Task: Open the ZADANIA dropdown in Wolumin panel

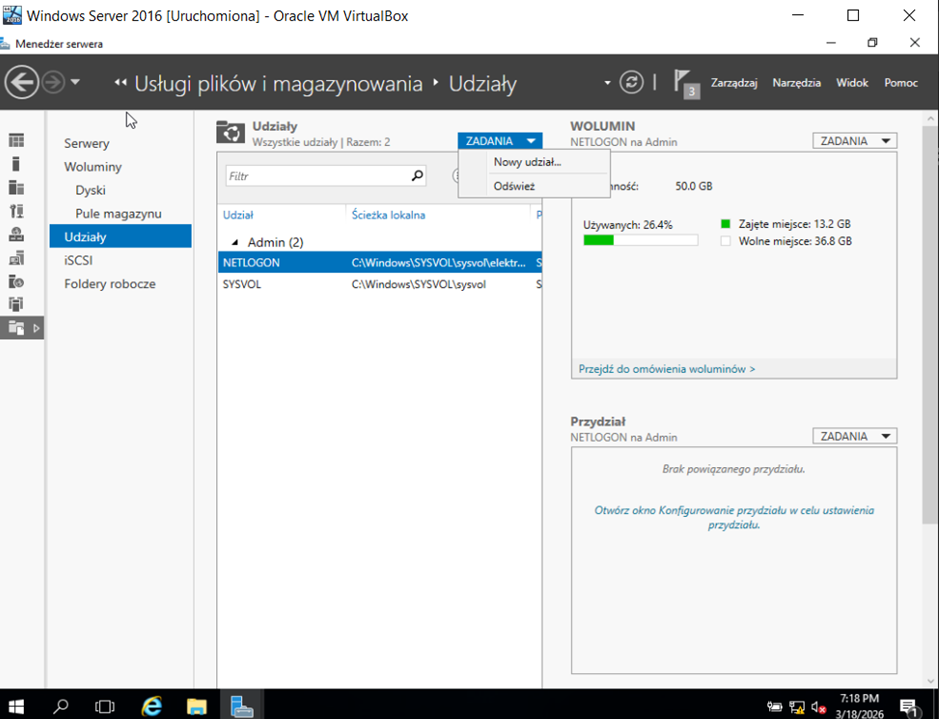Action: tap(855, 141)
